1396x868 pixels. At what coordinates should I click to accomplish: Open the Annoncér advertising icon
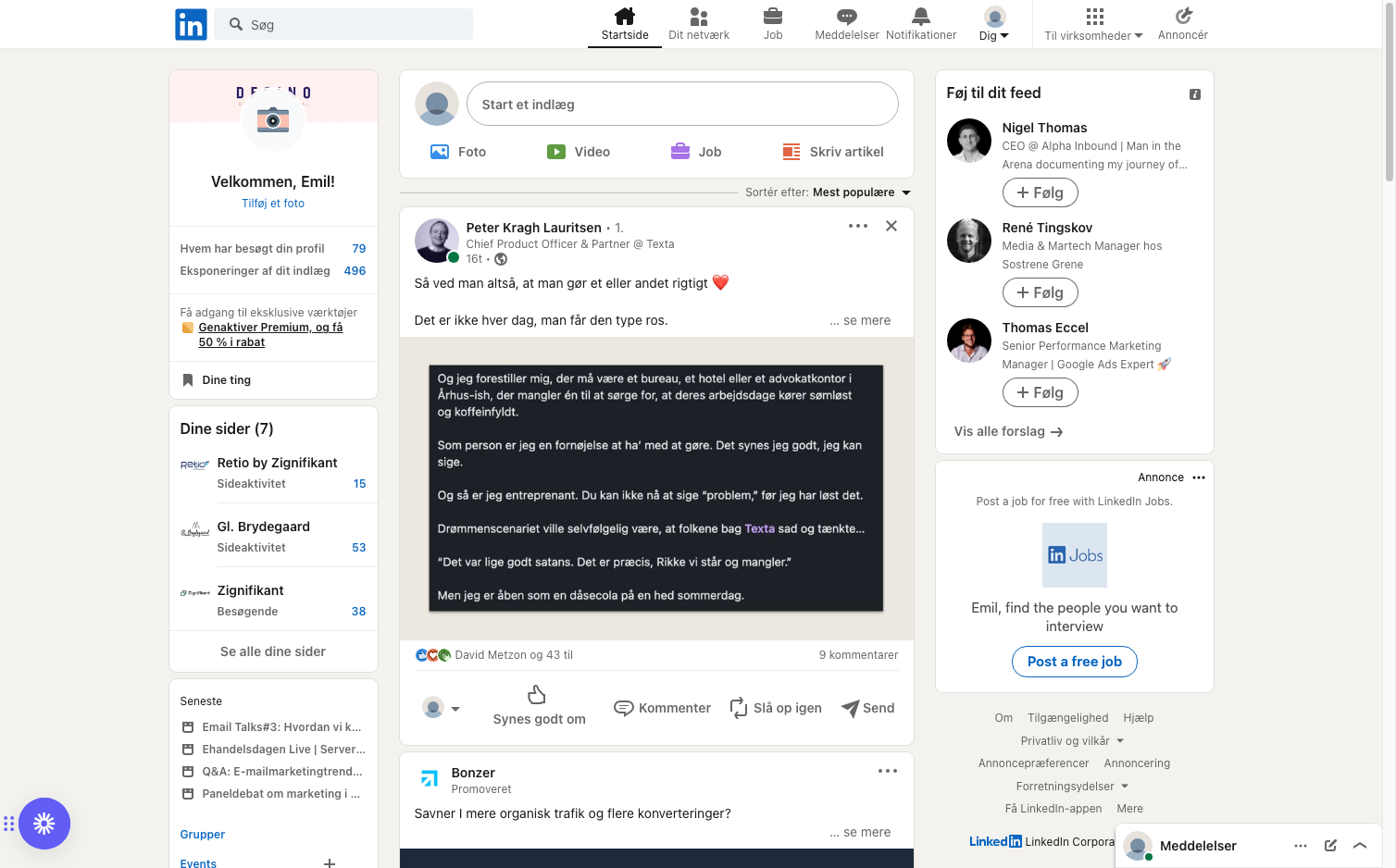[1183, 24]
